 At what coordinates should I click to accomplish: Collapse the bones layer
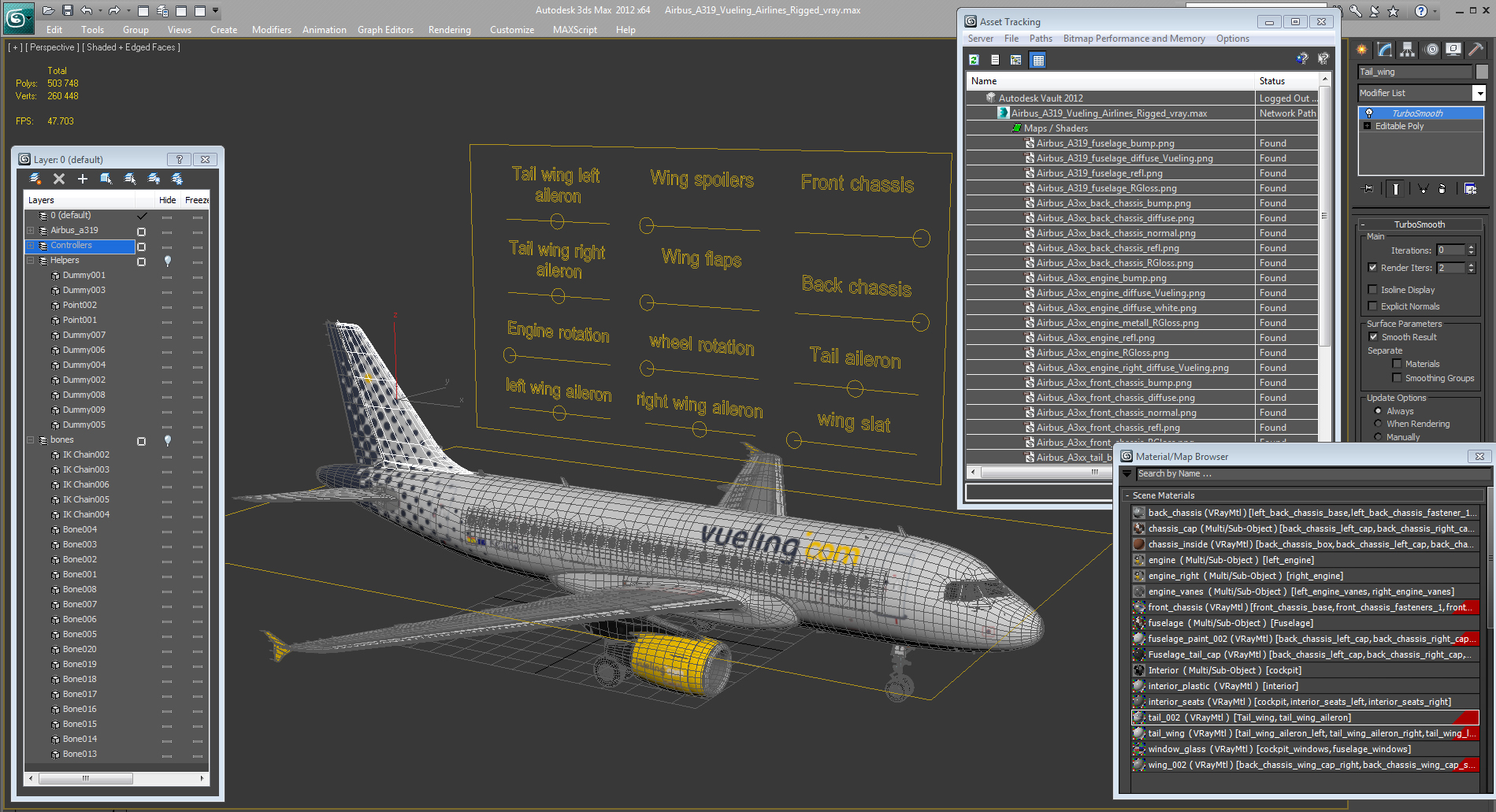click(x=31, y=440)
